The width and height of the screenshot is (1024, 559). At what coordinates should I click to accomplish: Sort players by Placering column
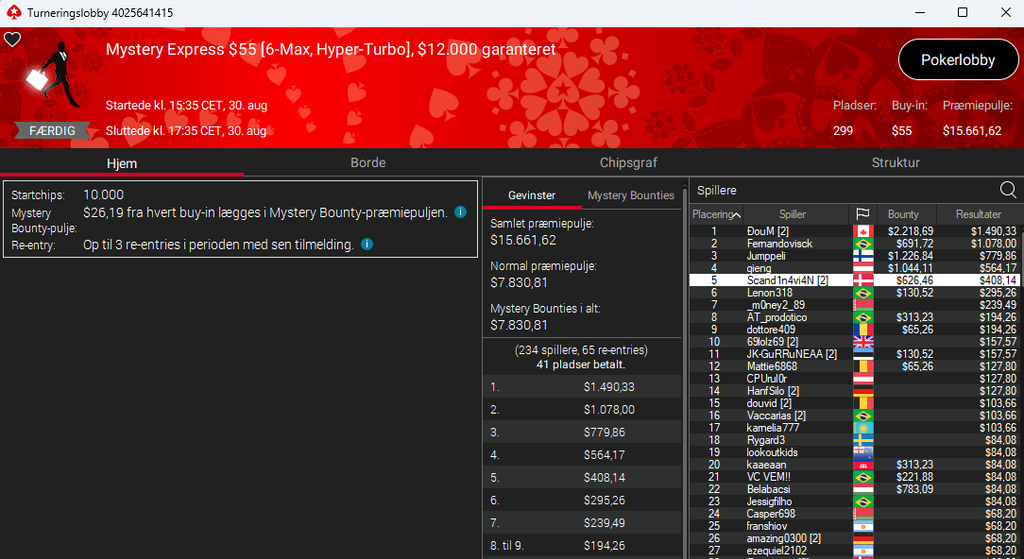(x=716, y=214)
